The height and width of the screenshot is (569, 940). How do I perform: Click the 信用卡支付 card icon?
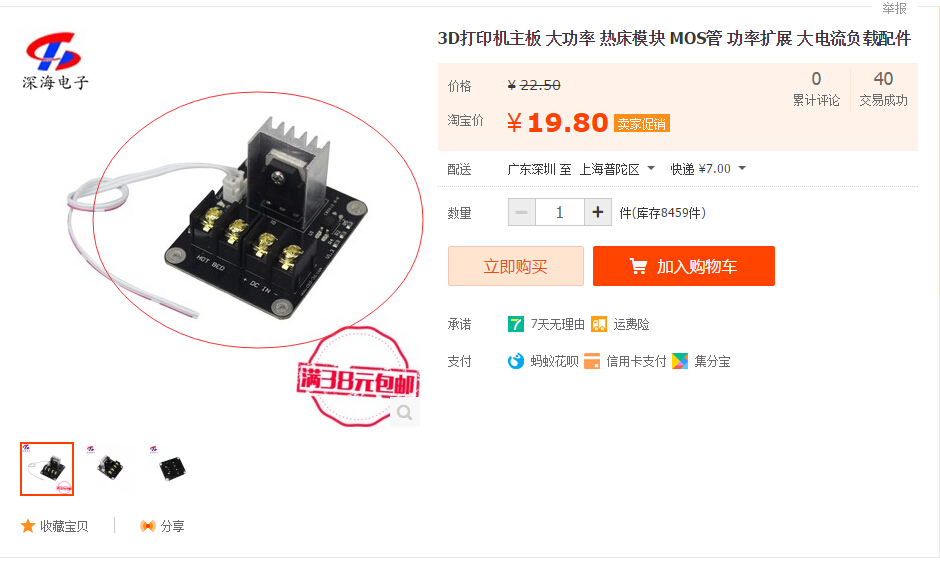click(x=592, y=361)
